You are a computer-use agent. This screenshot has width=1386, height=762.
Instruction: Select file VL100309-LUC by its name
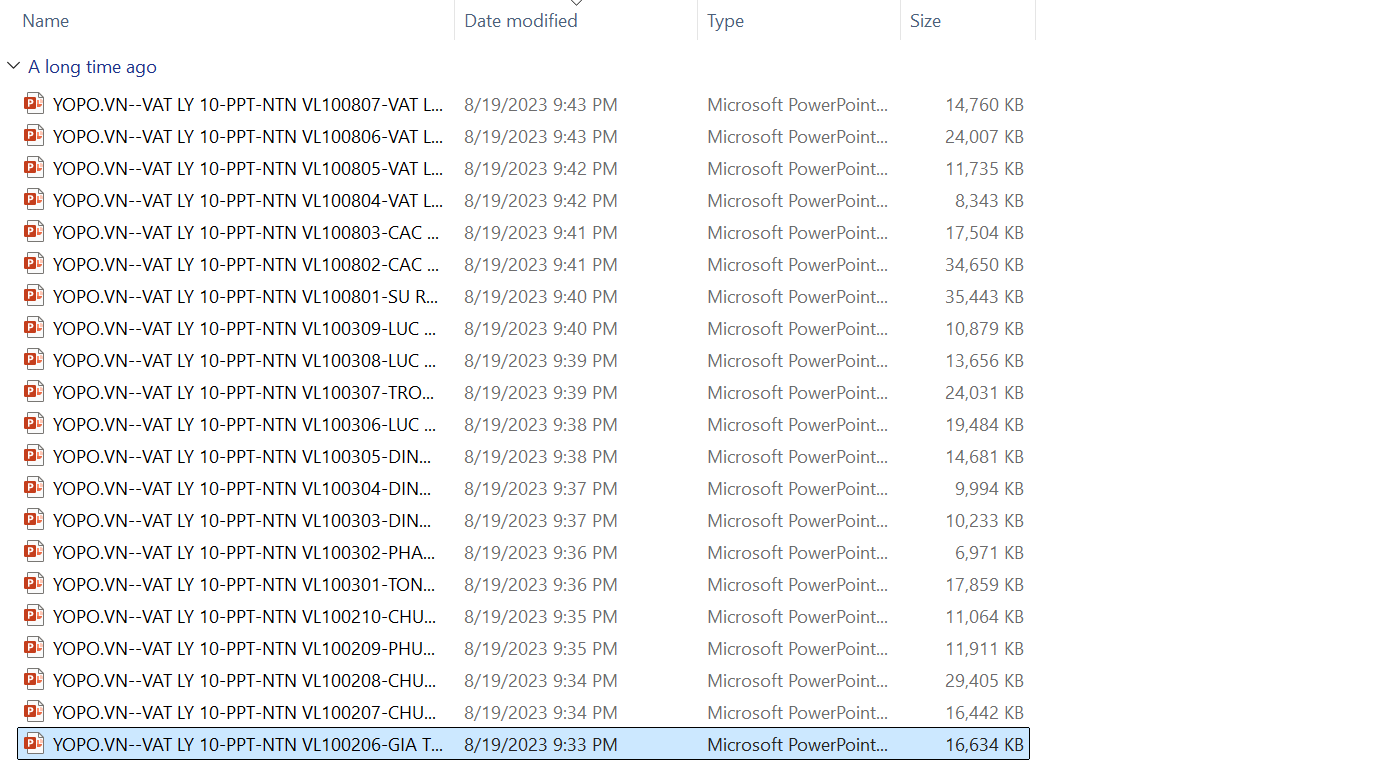click(x=244, y=328)
